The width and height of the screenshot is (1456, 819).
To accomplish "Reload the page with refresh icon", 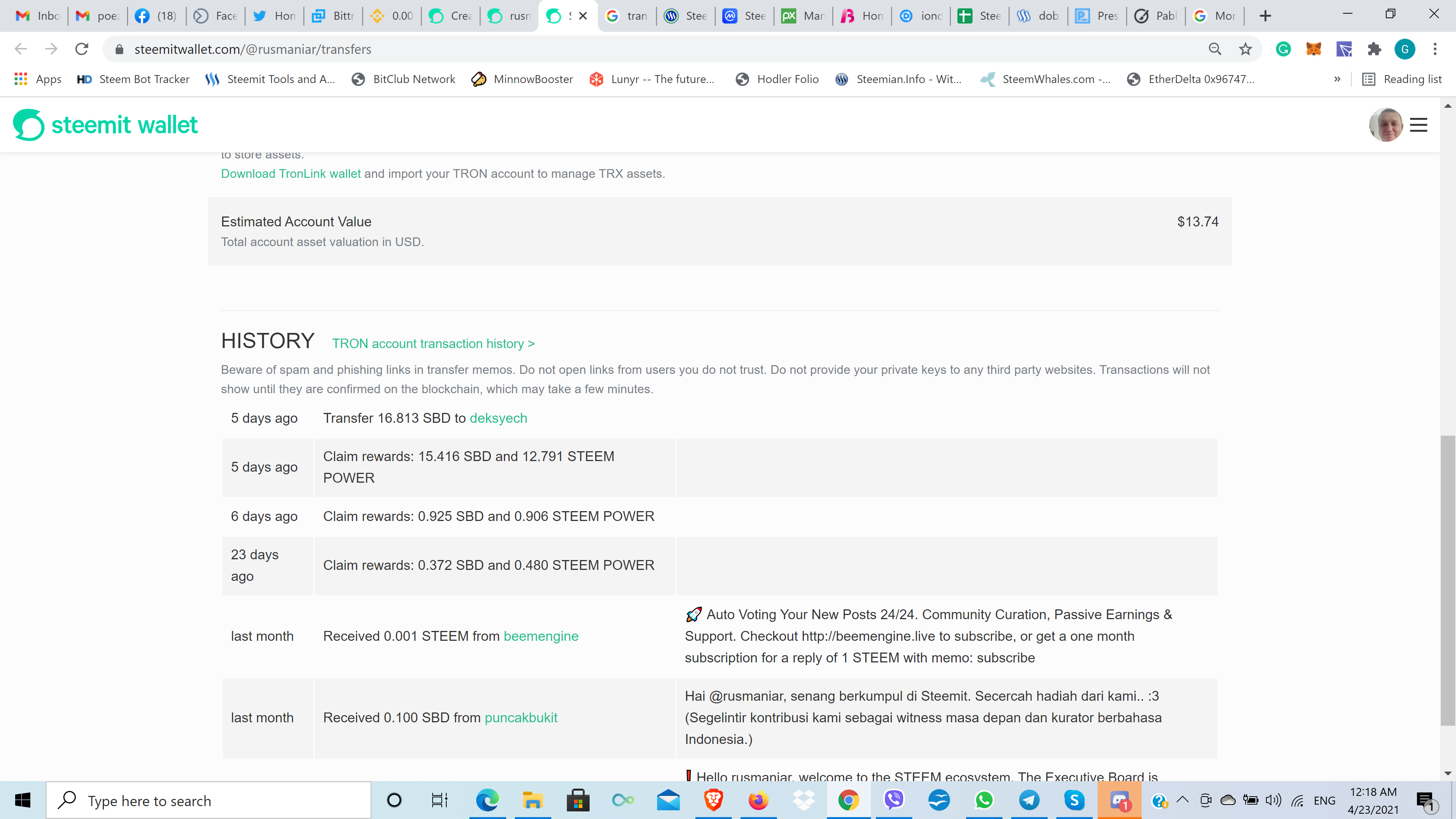I will [82, 49].
